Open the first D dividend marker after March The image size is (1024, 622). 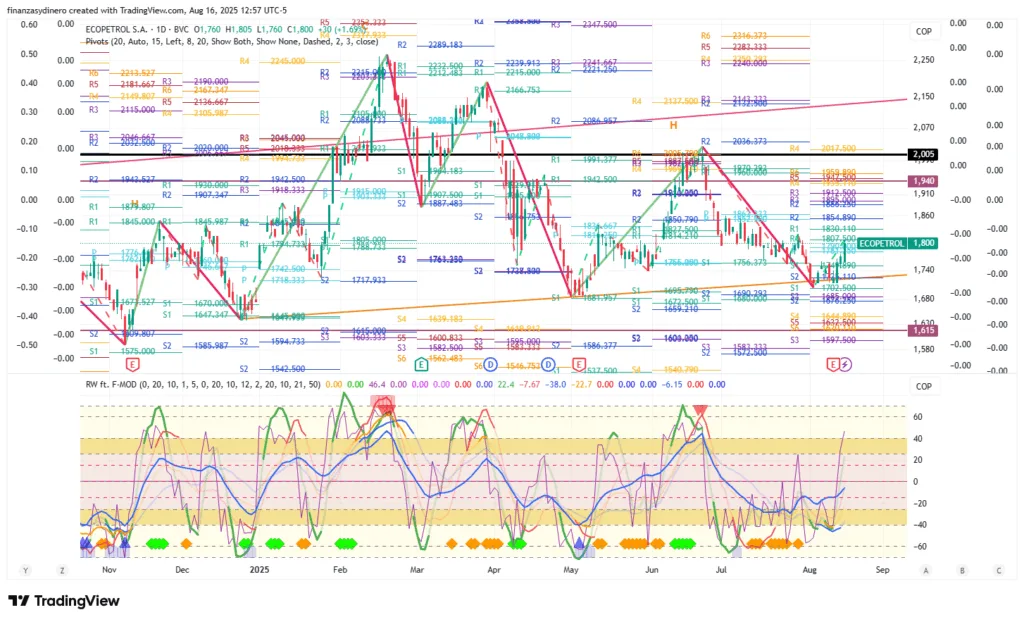pyautogui.click(x=490, y=364)
